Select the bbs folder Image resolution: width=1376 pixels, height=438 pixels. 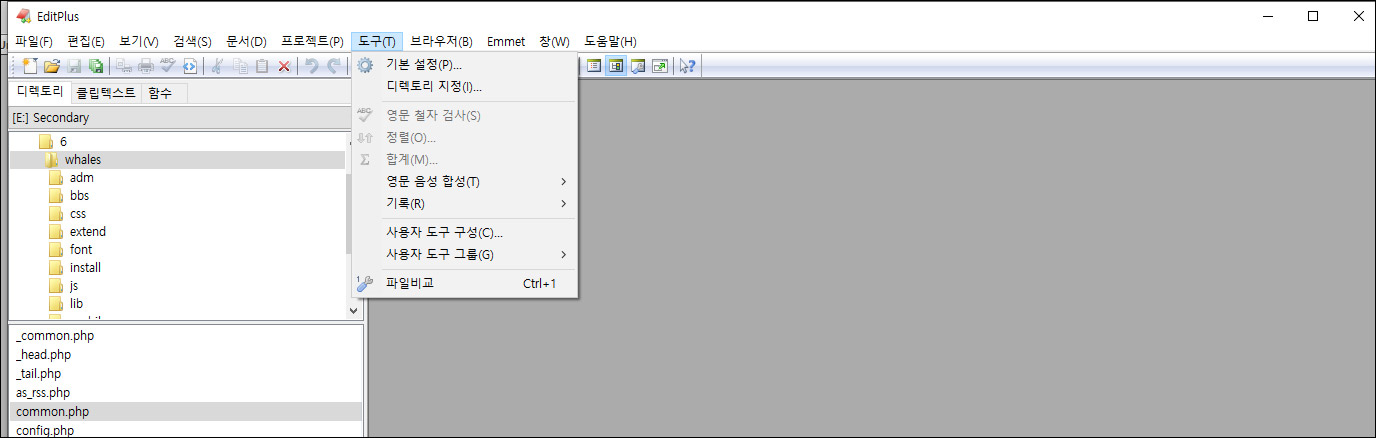[79, 196]
